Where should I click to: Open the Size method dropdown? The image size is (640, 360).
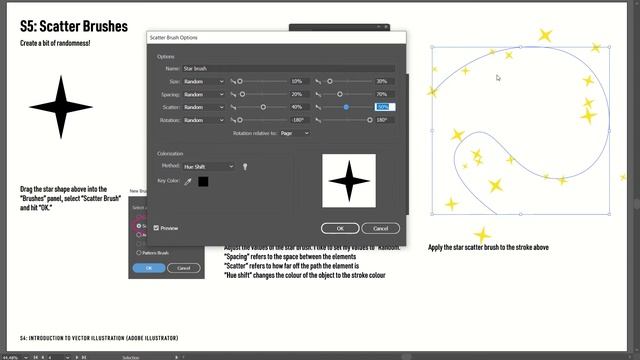tap(204, 82)
